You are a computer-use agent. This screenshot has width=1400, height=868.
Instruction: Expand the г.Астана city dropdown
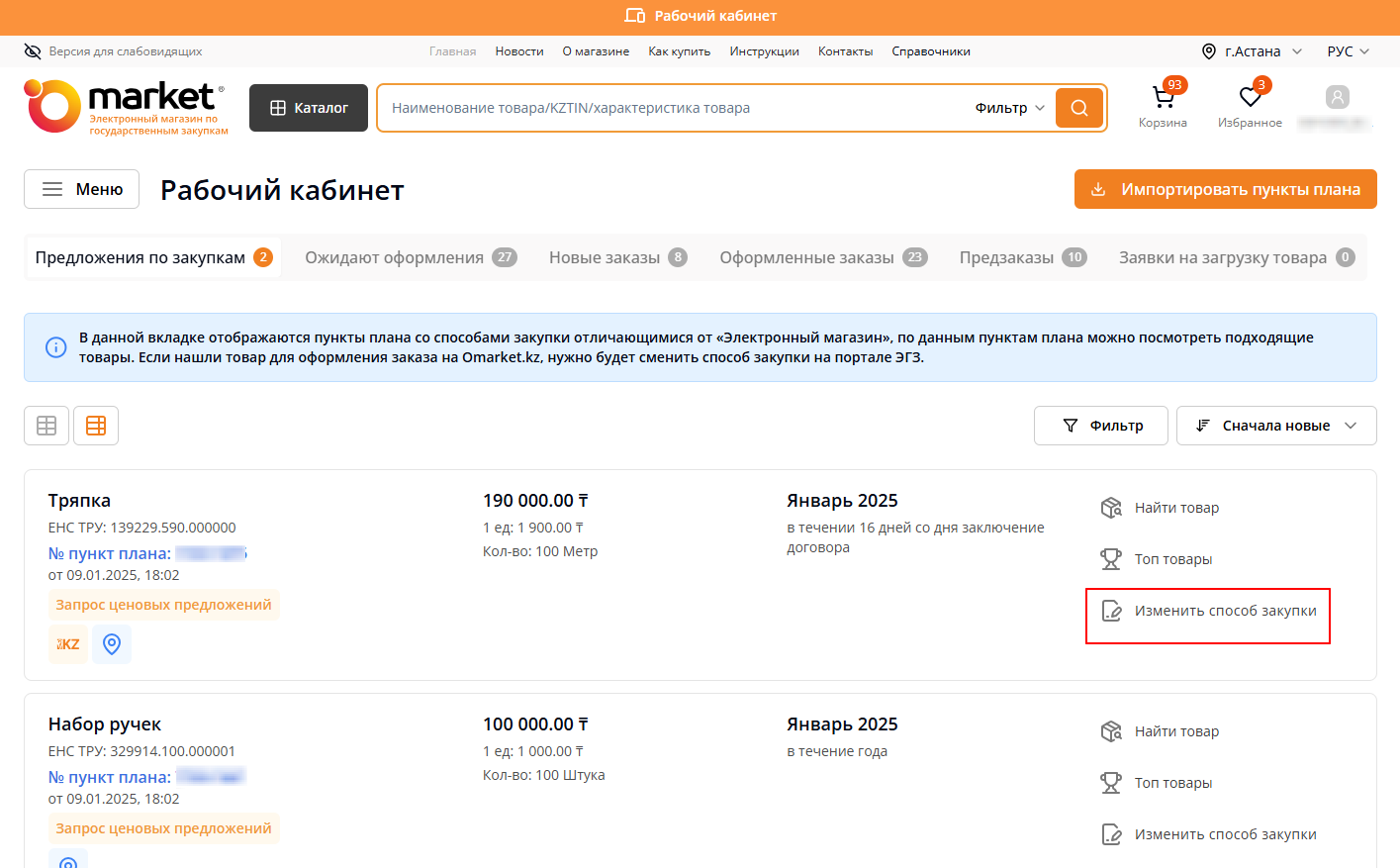(x=1253, y=51)
